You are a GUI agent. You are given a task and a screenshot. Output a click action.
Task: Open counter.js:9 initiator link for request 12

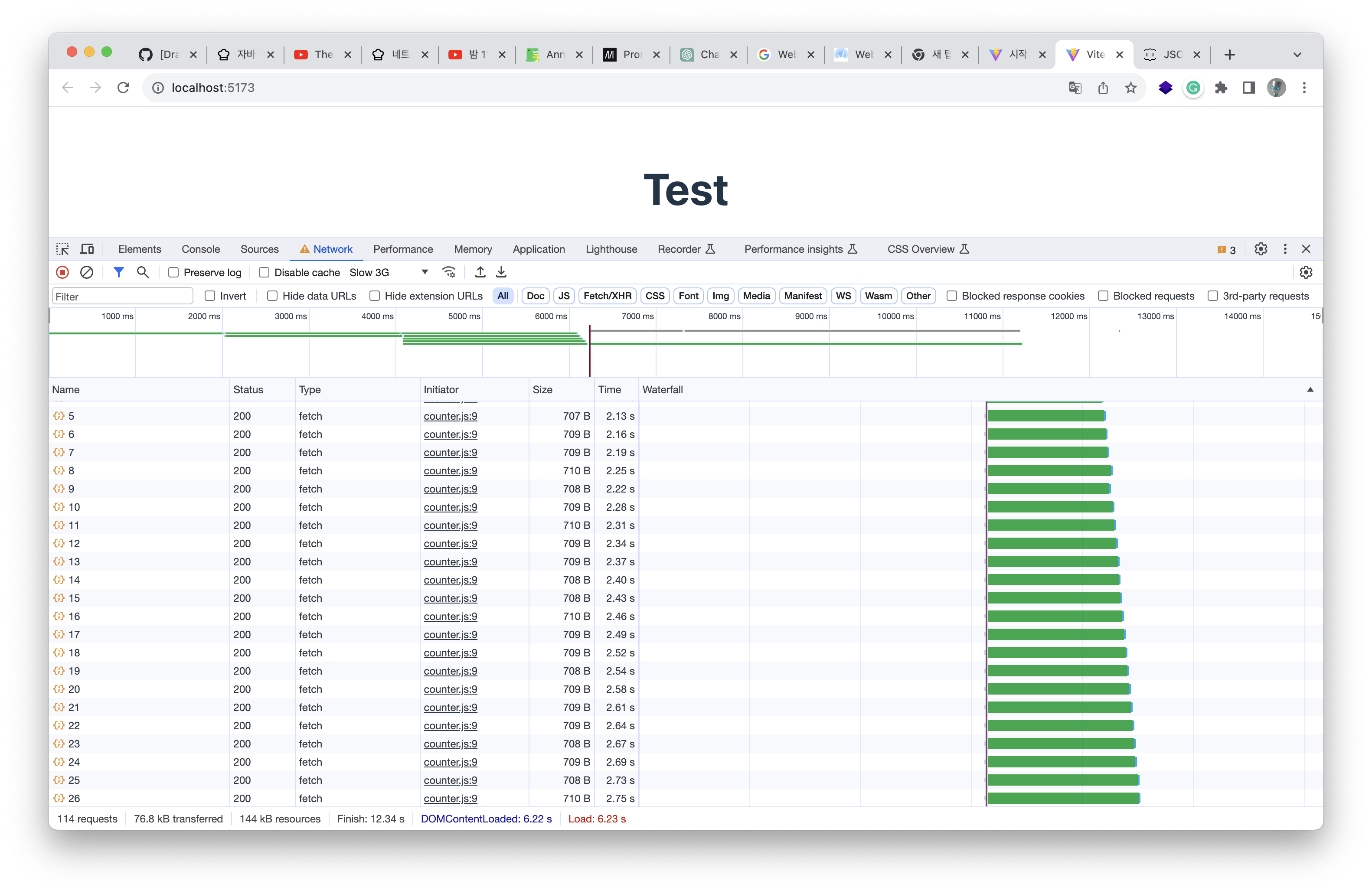[450, 544]
